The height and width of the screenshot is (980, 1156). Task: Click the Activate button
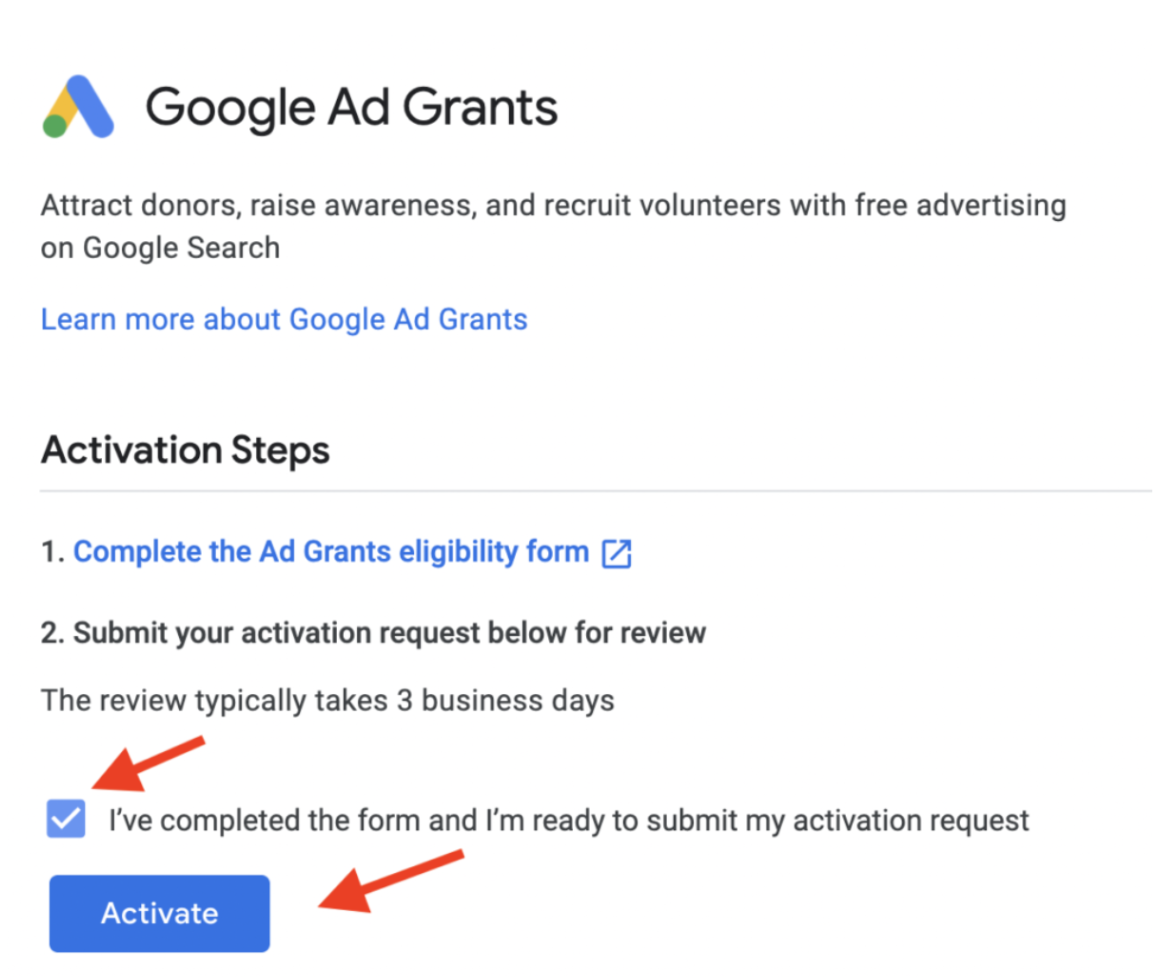tap(159, 913)
